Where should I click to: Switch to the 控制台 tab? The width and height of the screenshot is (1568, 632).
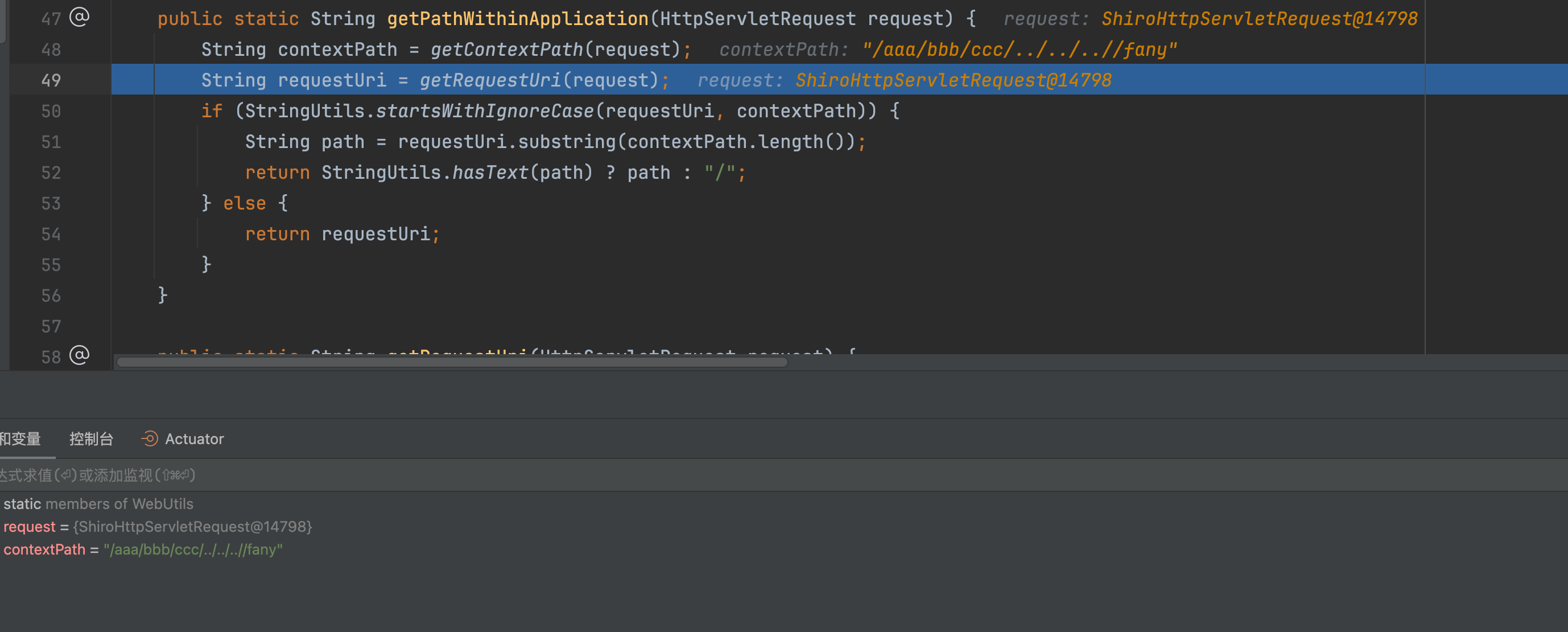(91, 439)
